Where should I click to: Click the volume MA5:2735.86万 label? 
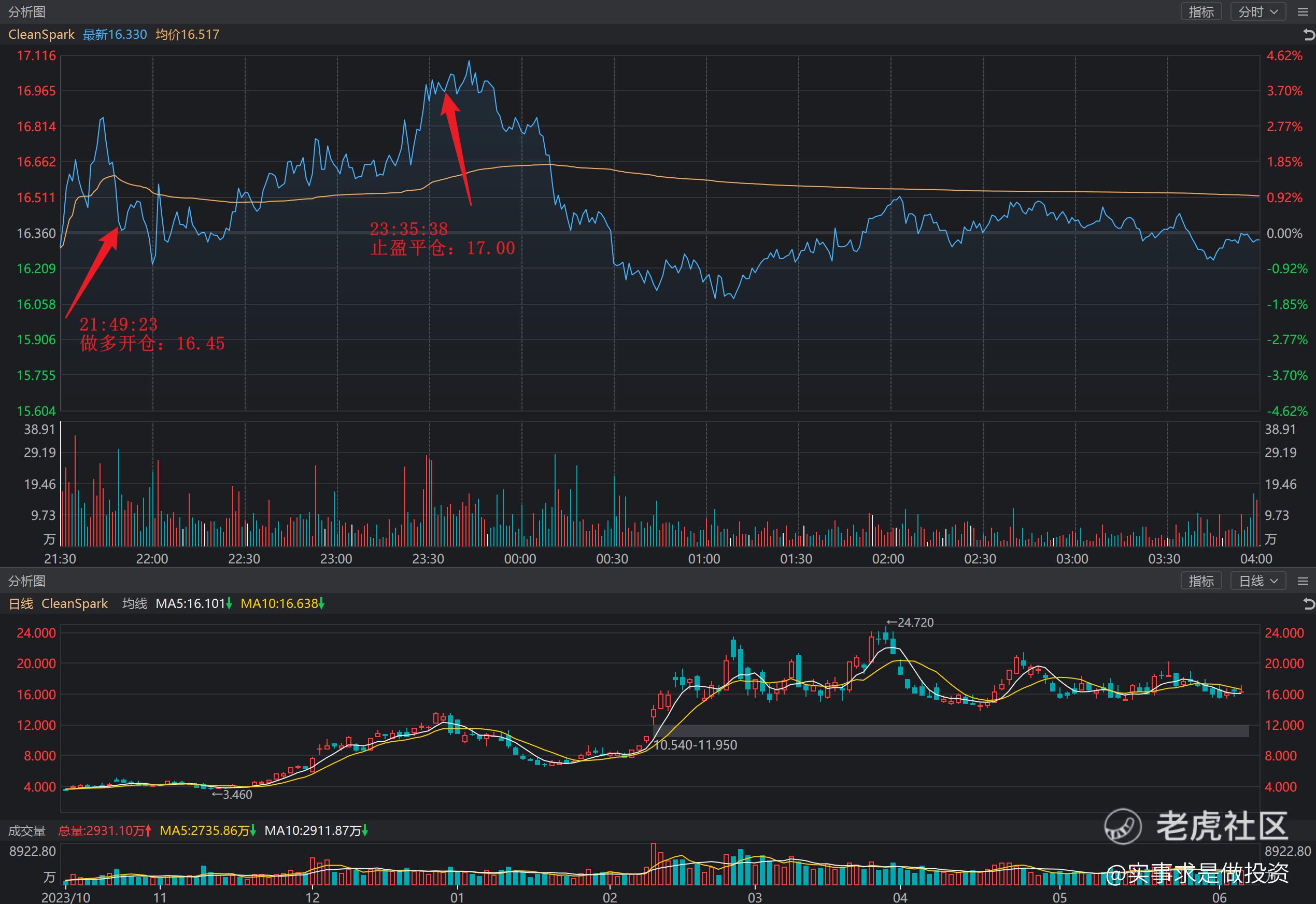pos(207,831)
